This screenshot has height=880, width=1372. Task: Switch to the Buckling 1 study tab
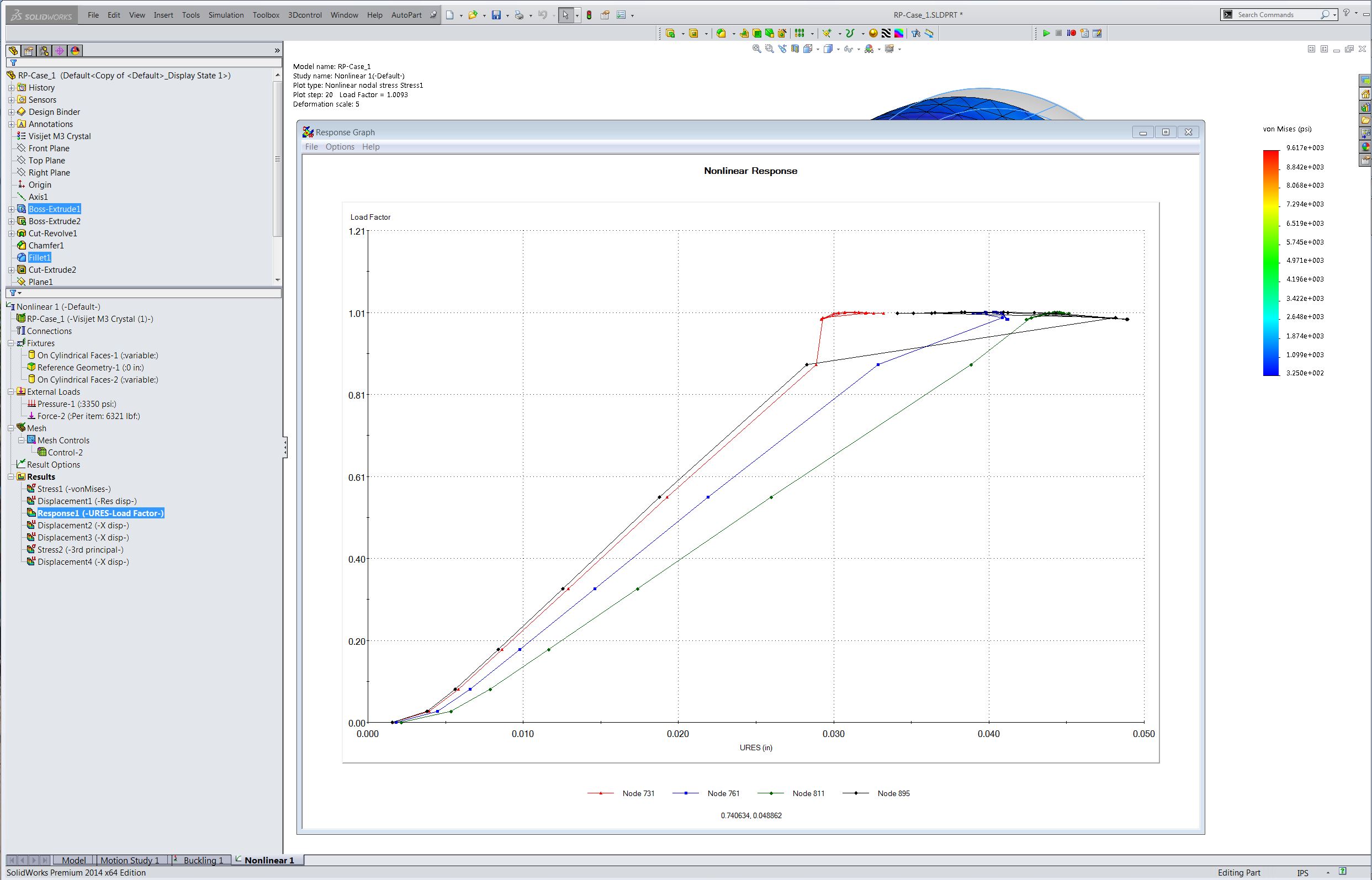click(x=203, y=860)
